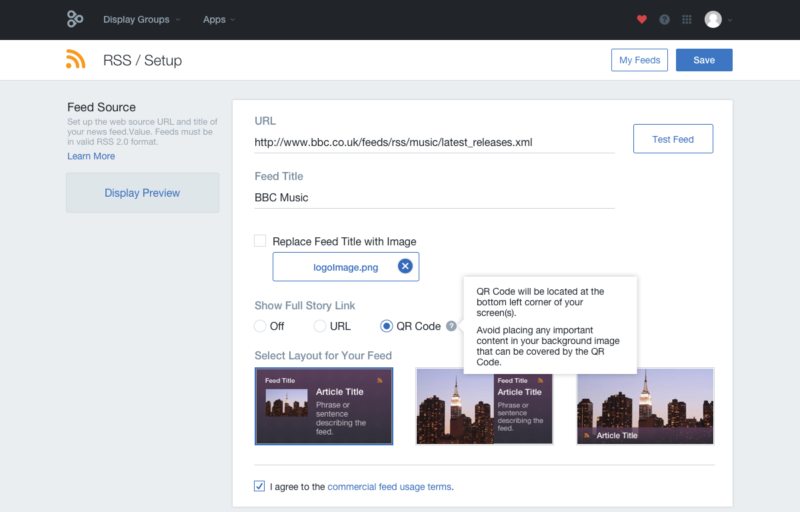Click the QR Code help tooltip icon
Screen dimensions: 800x512
[451, 326]
